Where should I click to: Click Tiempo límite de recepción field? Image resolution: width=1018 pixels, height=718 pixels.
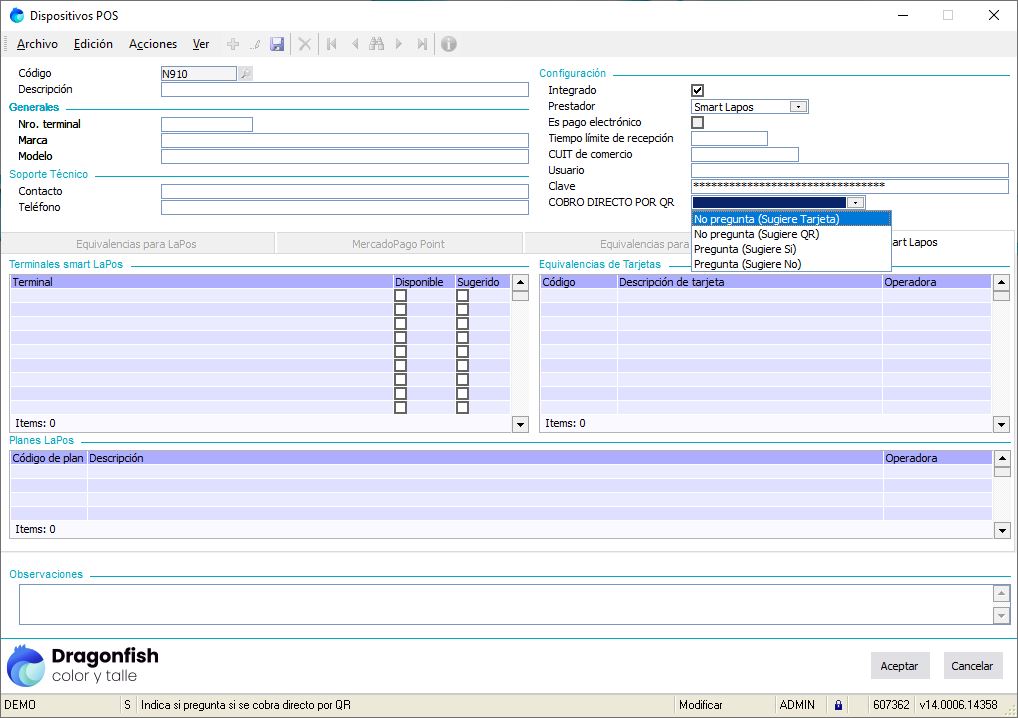(x=729, y=138)
